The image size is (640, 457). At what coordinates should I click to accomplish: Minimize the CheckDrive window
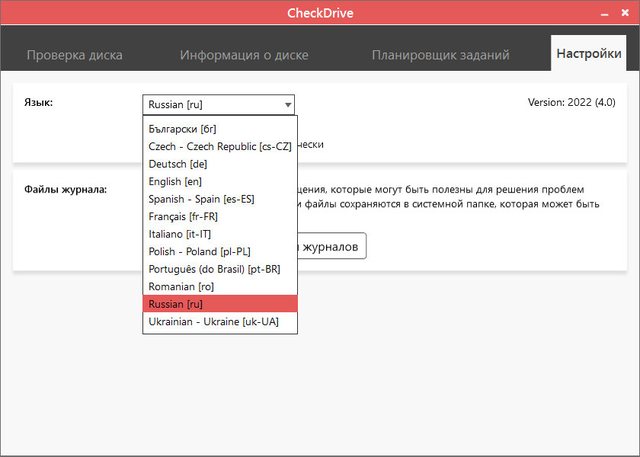603,15
